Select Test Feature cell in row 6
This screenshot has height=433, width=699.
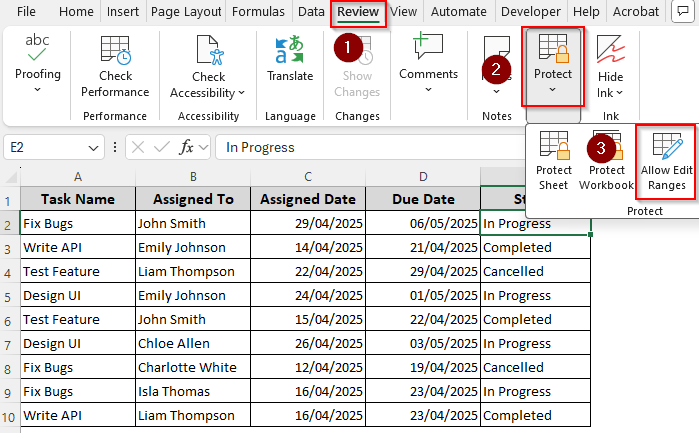tap(78, 319)
